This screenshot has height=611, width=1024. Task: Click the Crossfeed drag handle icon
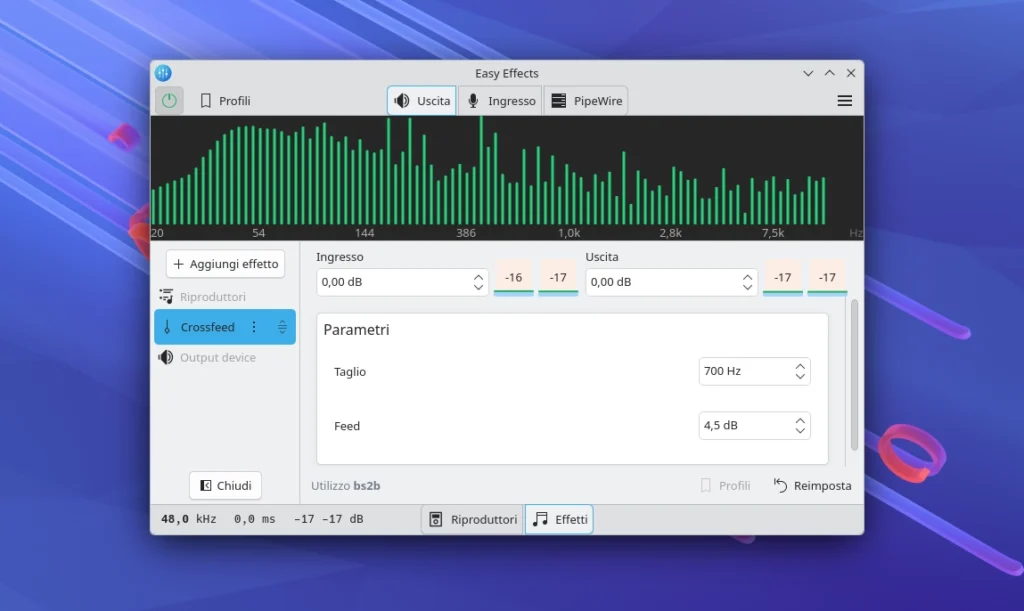[282, 327]
